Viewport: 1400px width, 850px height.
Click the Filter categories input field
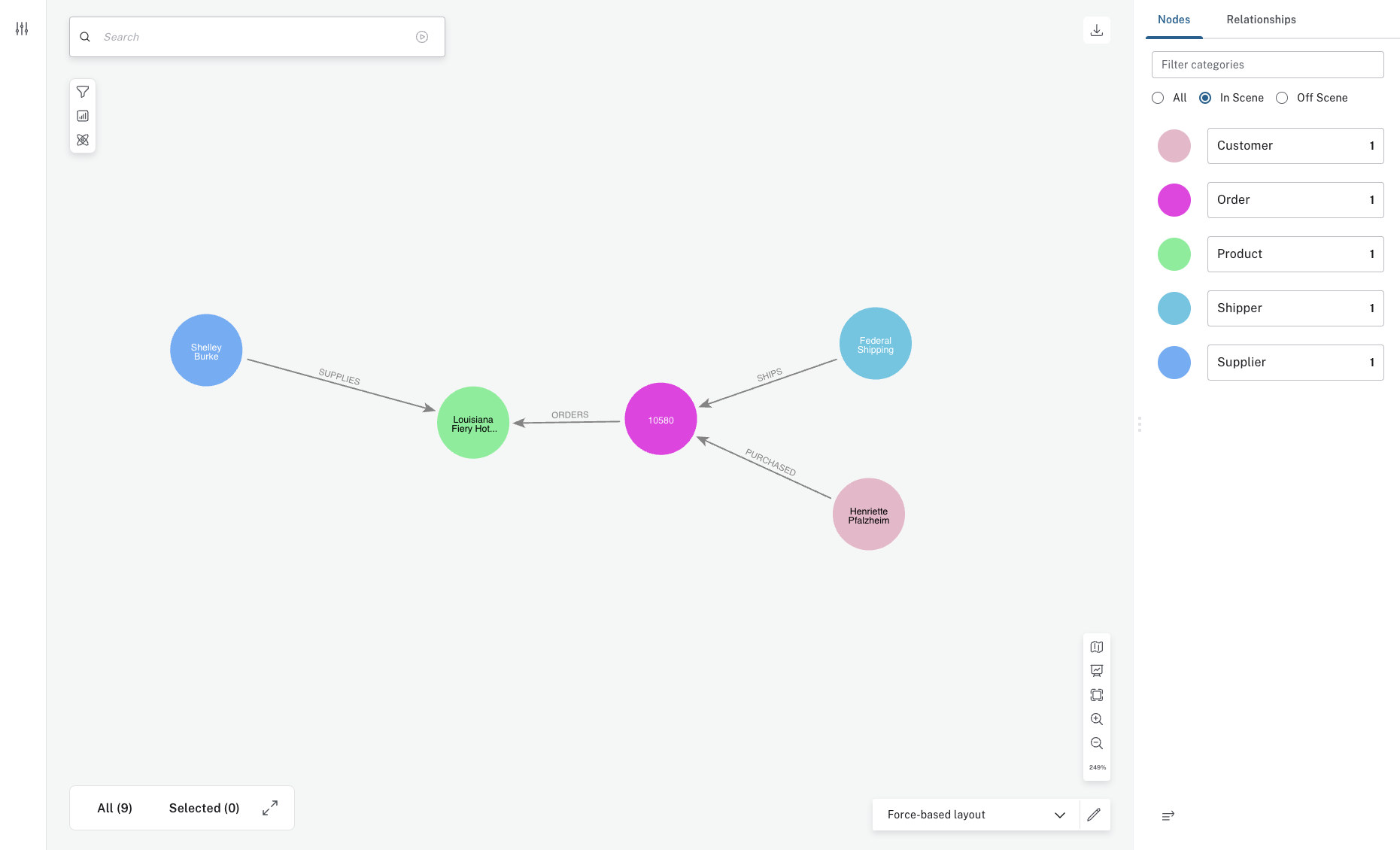(x=1267, y=65)
